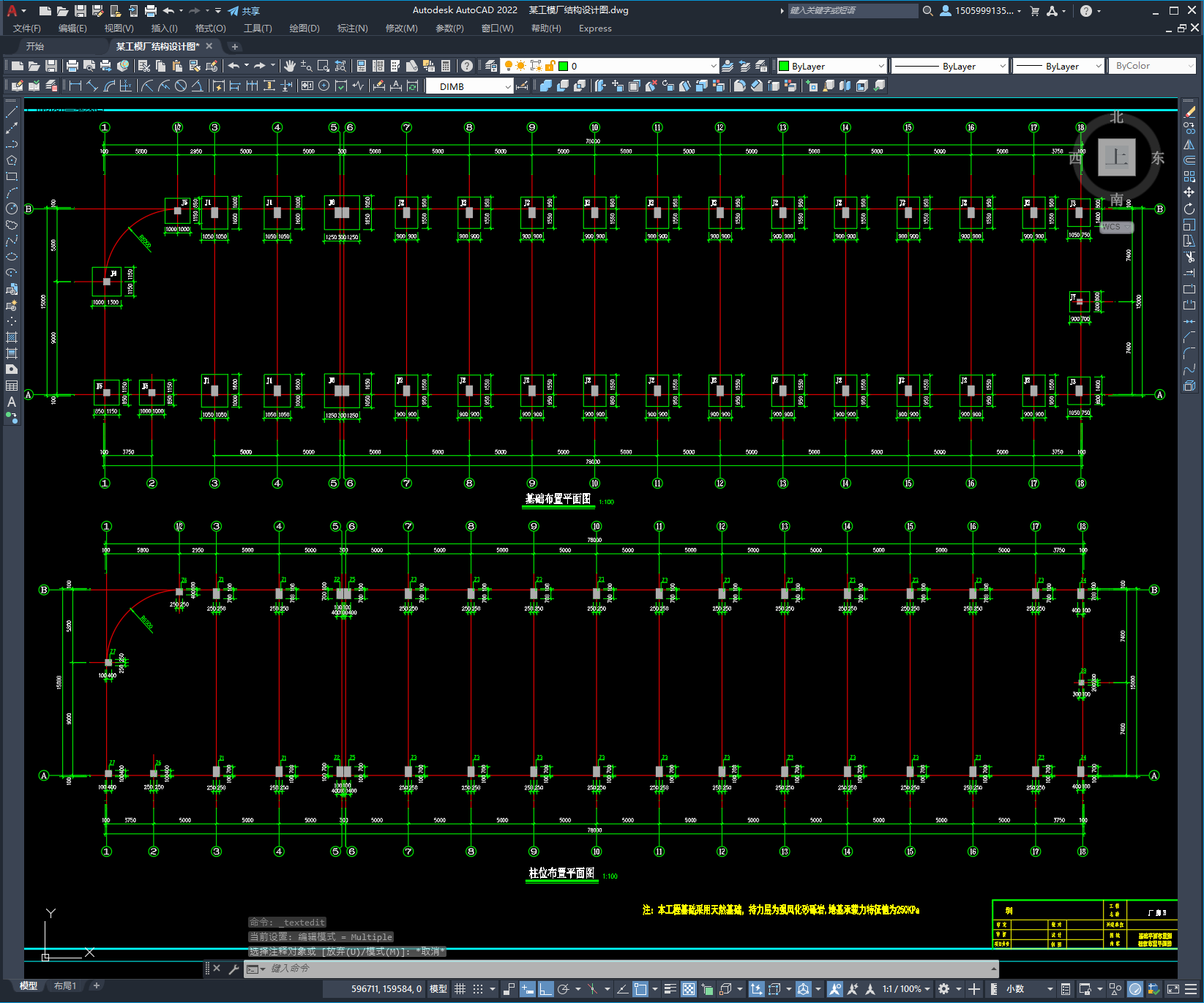
Task: Click the 共享 share button
Action: tap(244, 10)
